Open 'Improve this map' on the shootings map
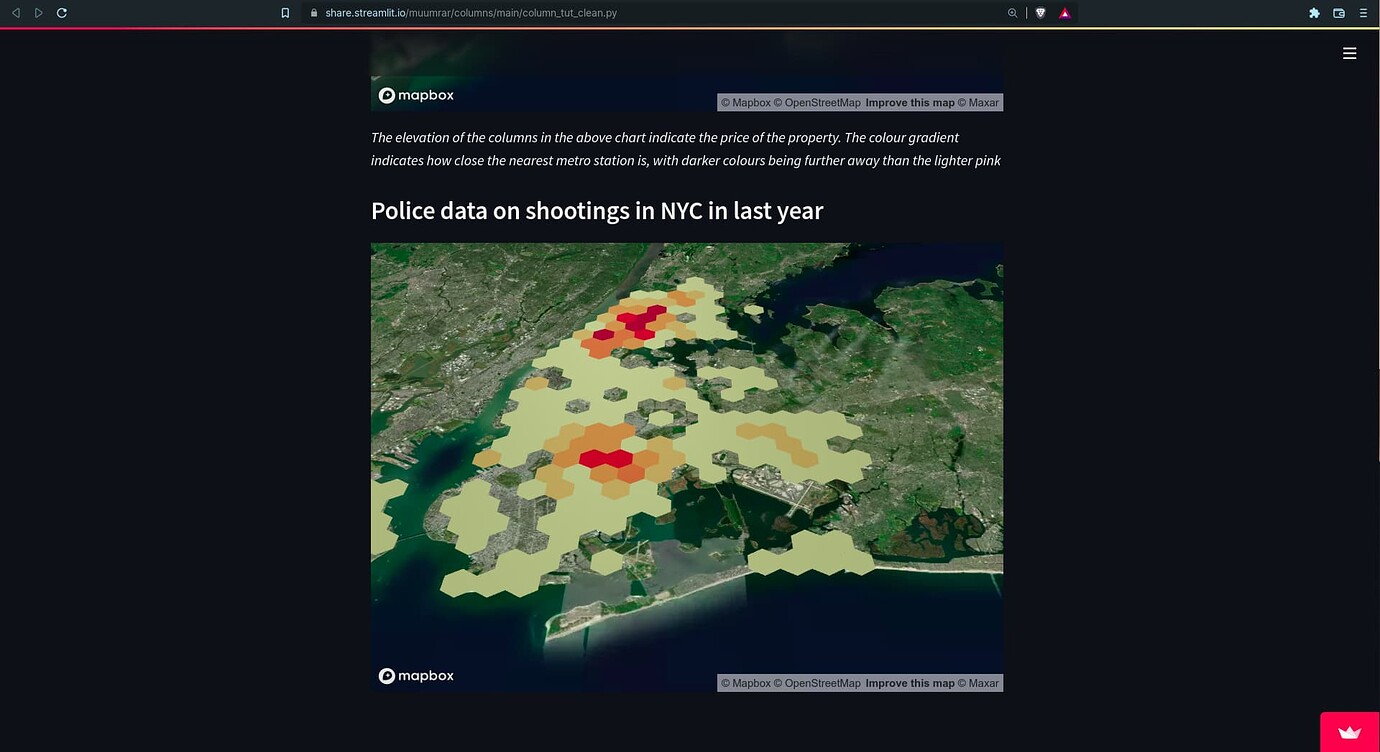This screenshot has height=752, width=1380. point(909,683)
